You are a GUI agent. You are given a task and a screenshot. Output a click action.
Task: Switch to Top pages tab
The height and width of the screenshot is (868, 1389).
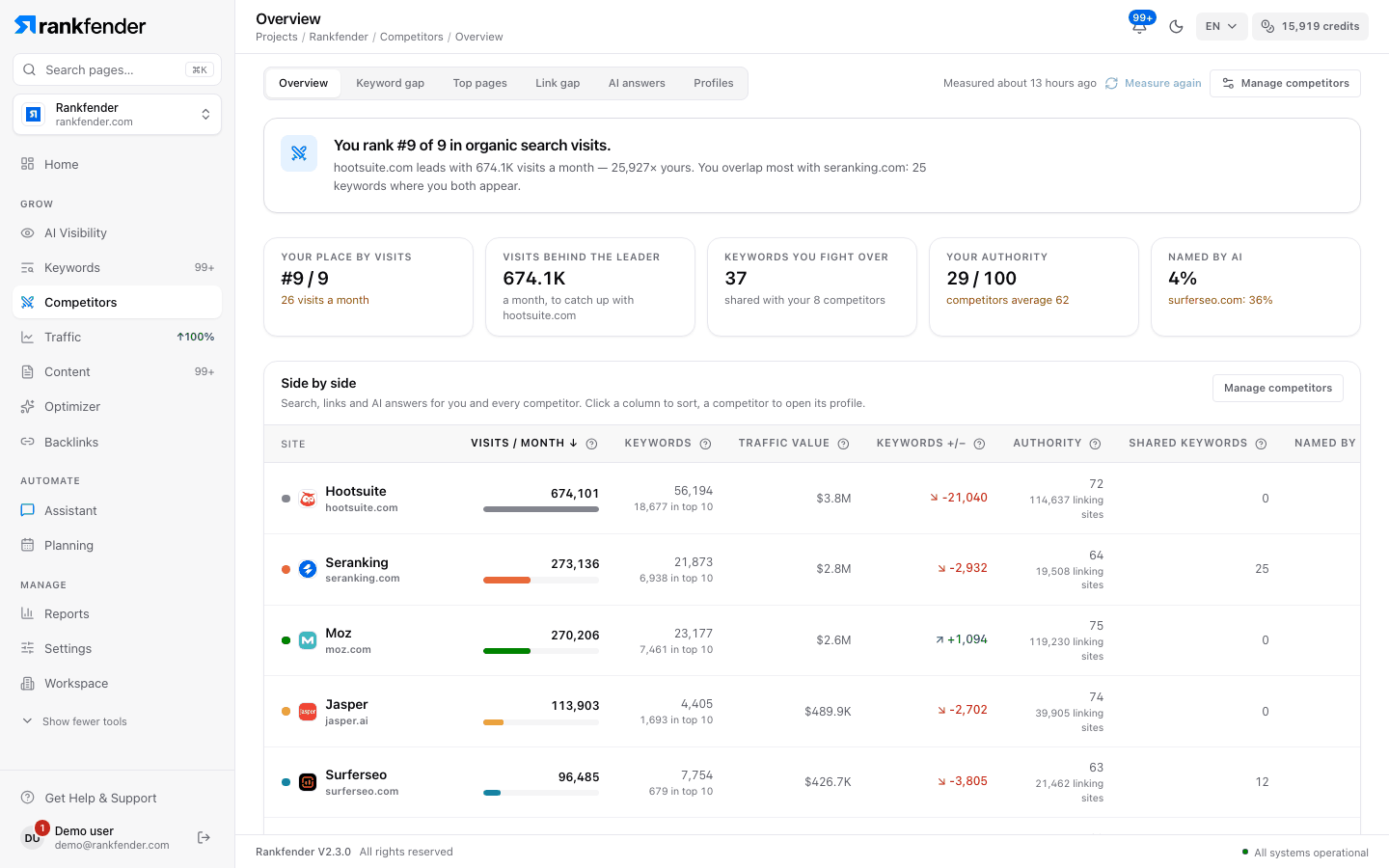pos(479,83)
